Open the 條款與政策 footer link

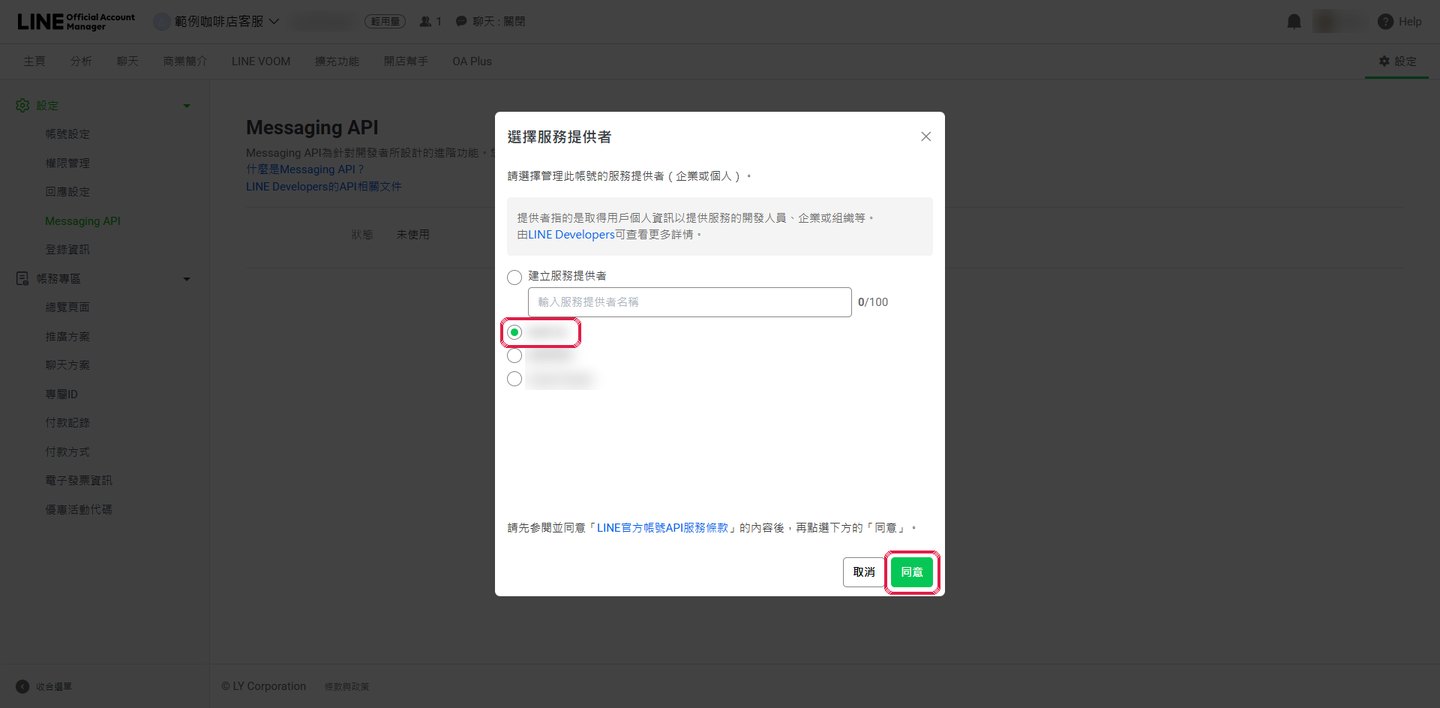pos(347,687)
